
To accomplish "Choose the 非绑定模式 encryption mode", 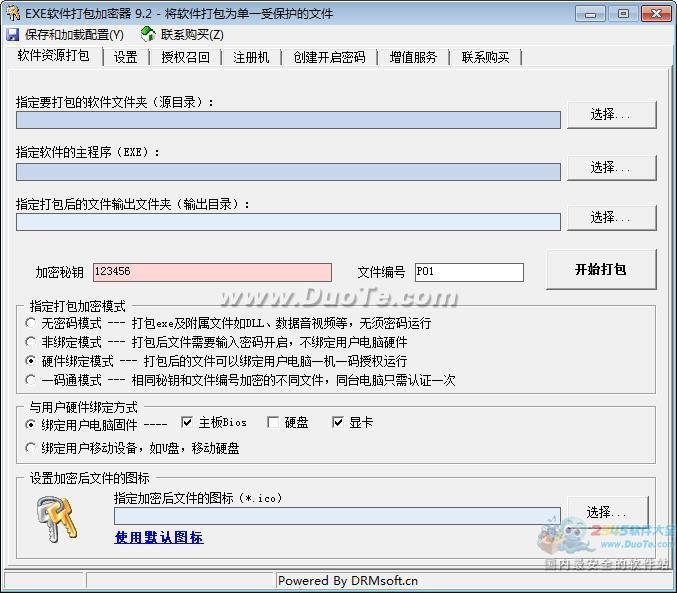I will point(32,343).
